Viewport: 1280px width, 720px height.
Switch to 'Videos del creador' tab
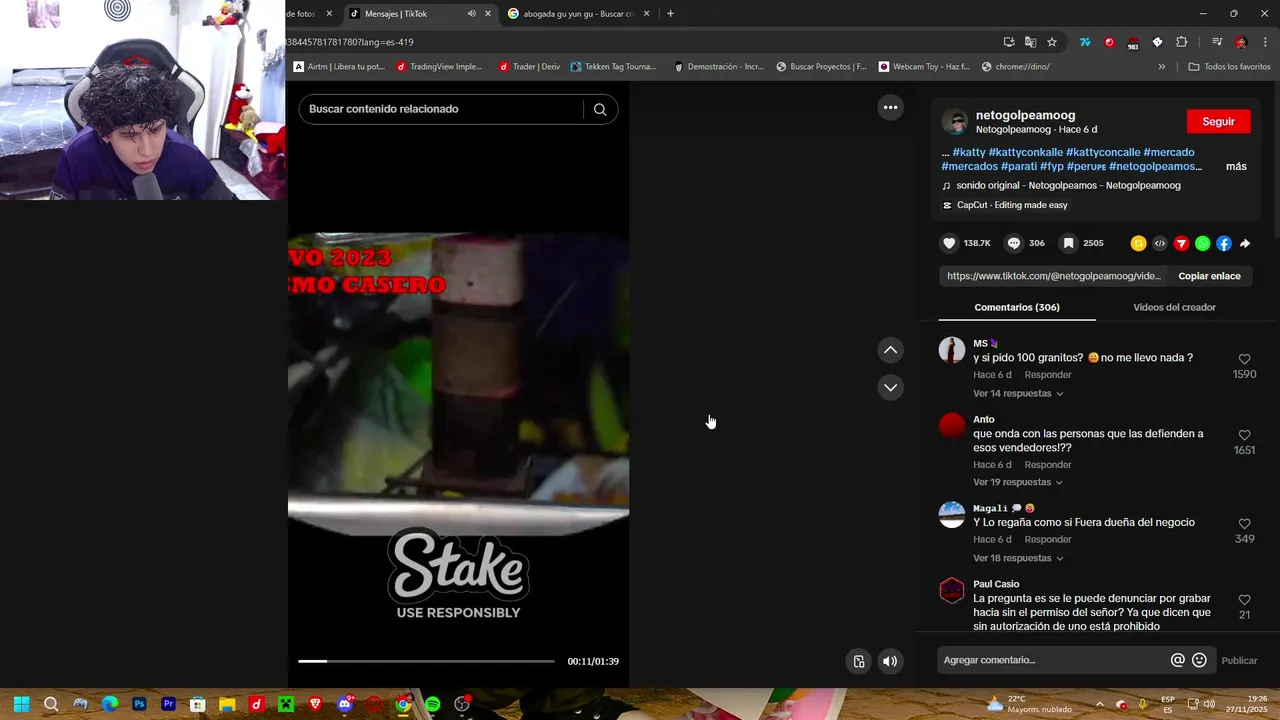click(1174, 307)
